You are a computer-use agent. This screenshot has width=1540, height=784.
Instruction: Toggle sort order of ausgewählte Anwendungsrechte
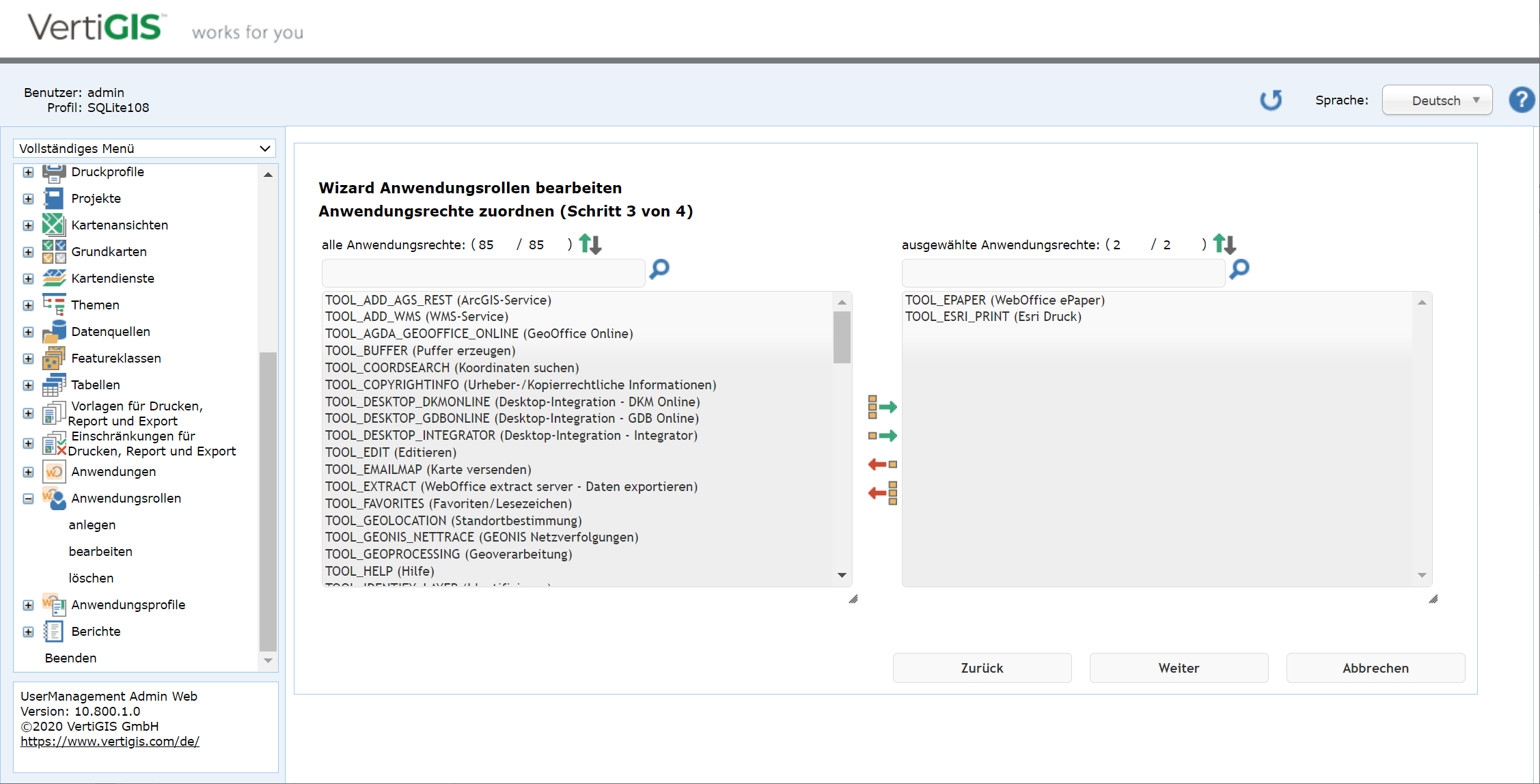1224,244
